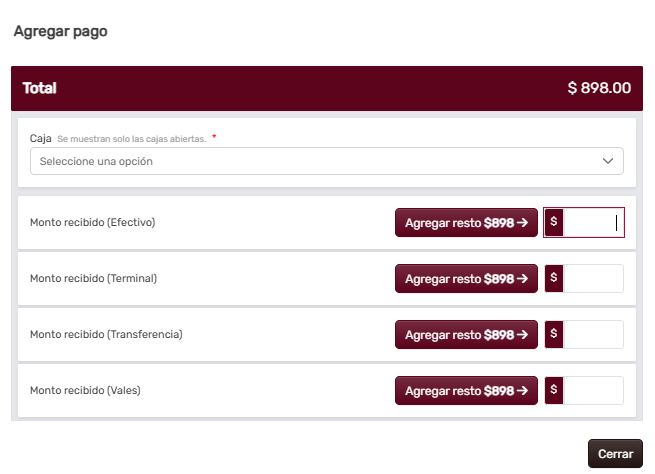Focus the Efectivo amount input field
This screenshot has height=474, width=655.
pyautogui.click(x=593, y=222)
